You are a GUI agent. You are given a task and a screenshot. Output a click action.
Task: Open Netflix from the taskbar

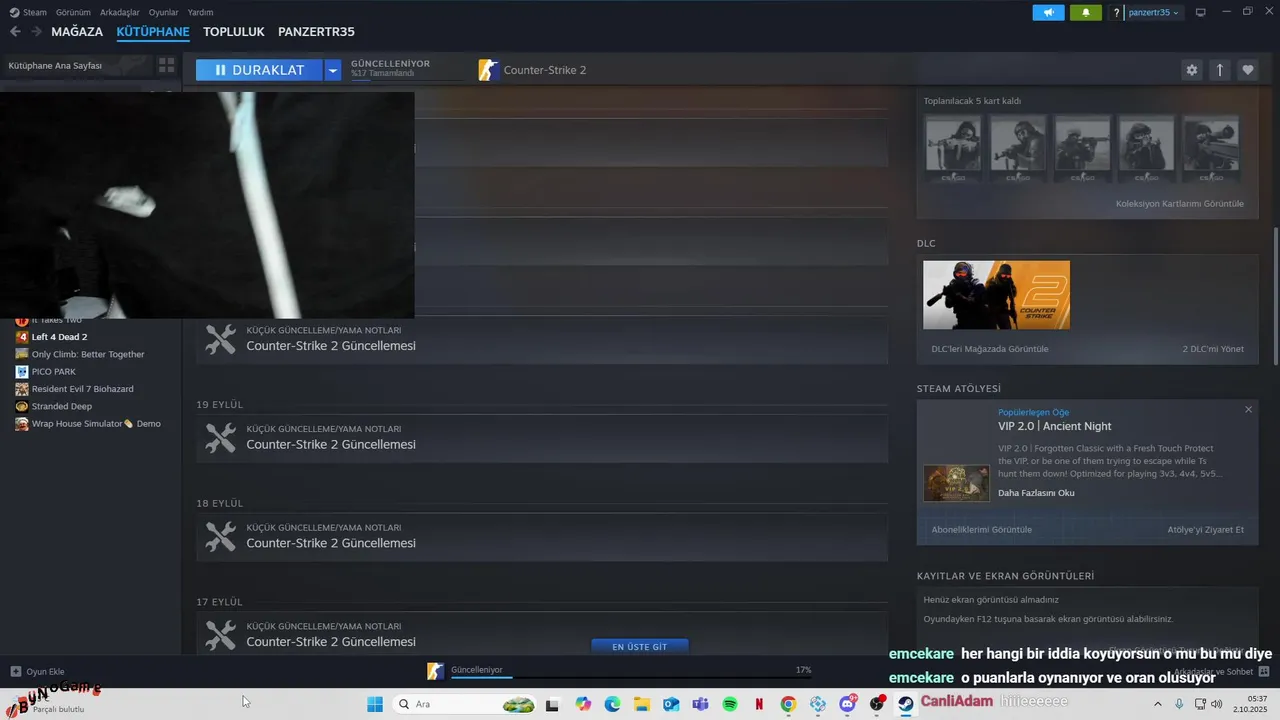click(x=759, y=704)
